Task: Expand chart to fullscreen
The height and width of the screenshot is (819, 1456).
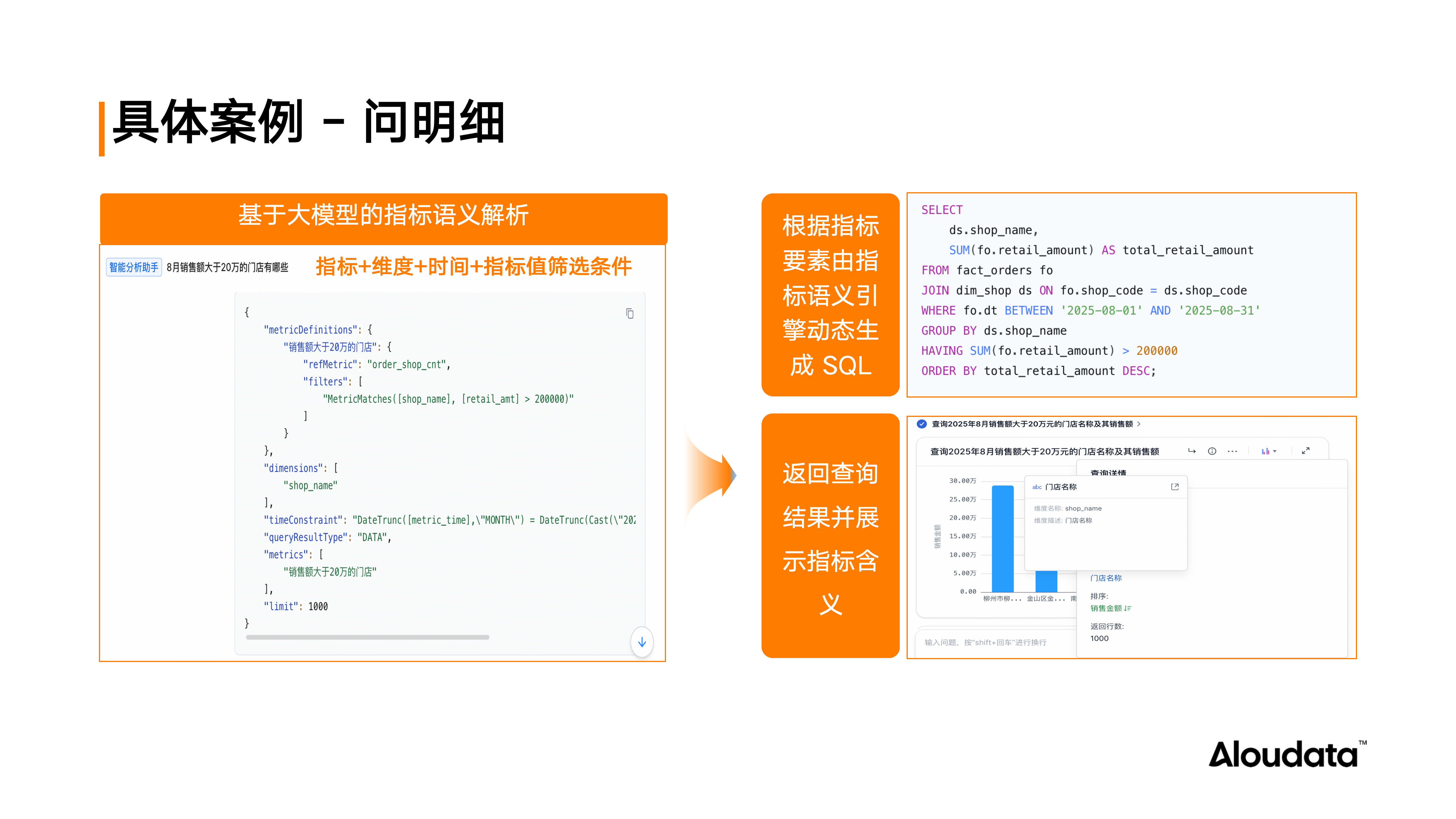Action: pos(1305,451)
